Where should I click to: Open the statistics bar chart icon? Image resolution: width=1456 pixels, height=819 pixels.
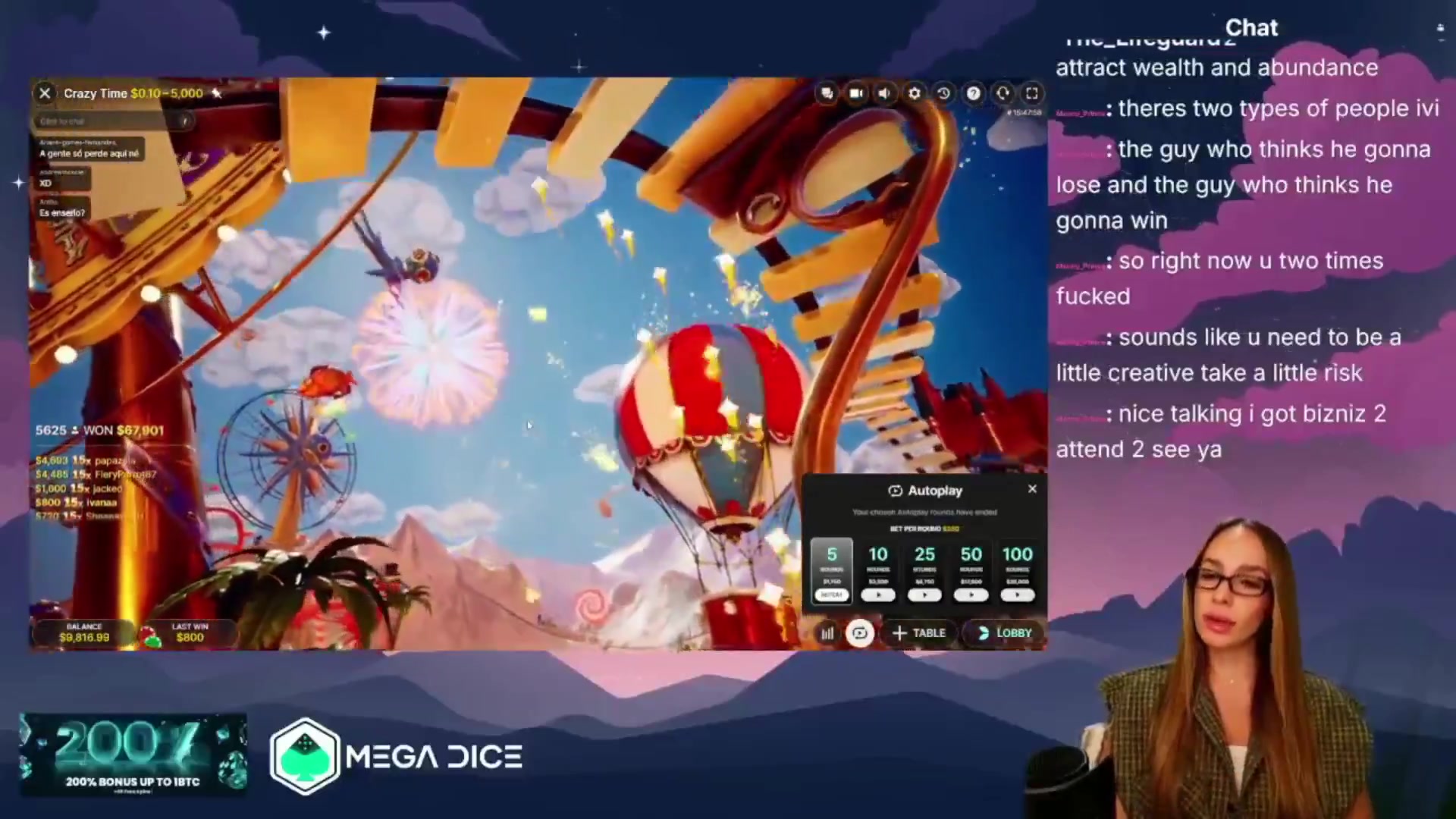click(x=827, y=633)
